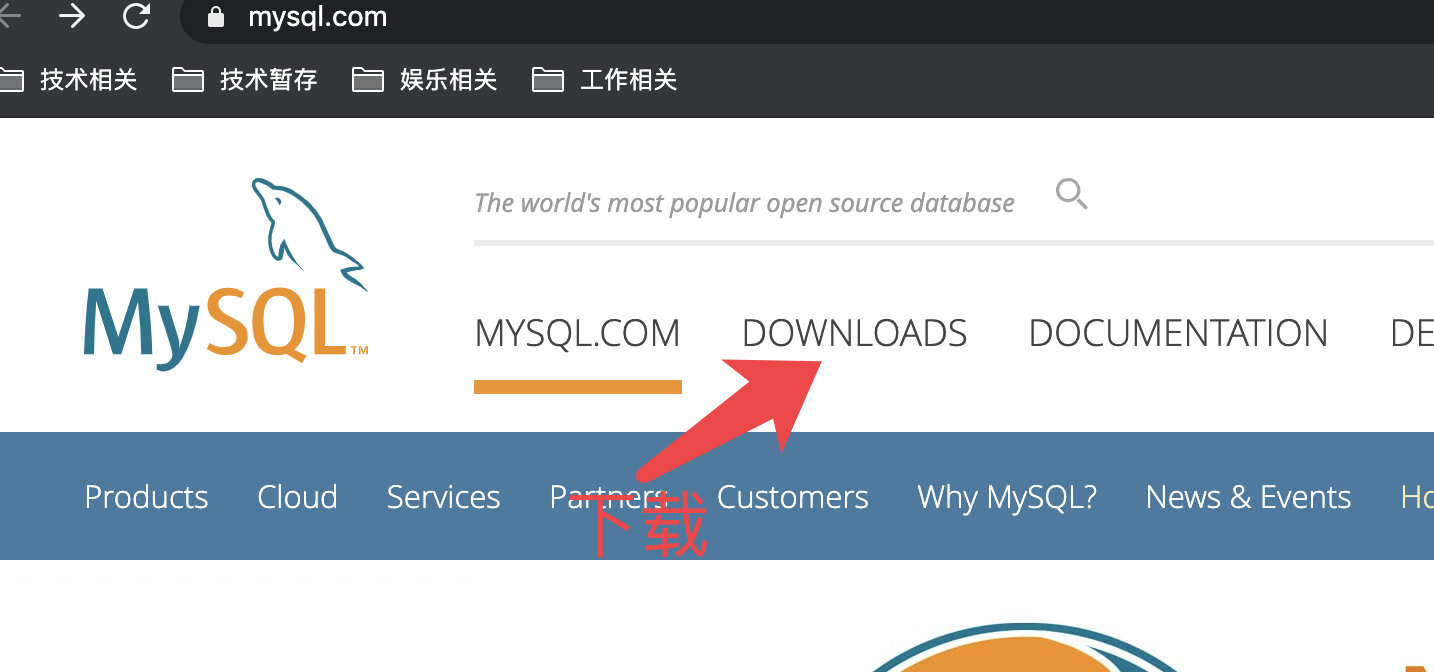1434x672 pixels.
Task: Open the Products menu
Action: click(147, 497)
